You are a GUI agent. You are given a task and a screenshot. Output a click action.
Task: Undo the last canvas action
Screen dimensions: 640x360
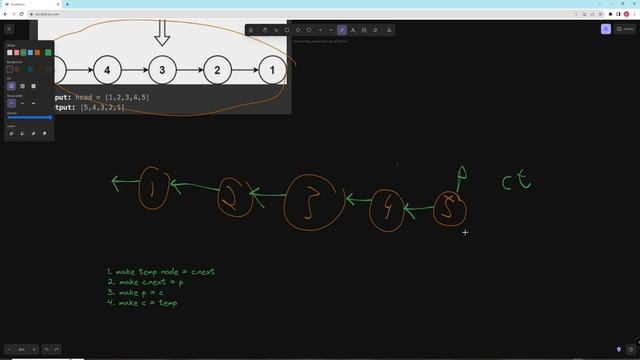pyautogui.click(x=47, y=349)
